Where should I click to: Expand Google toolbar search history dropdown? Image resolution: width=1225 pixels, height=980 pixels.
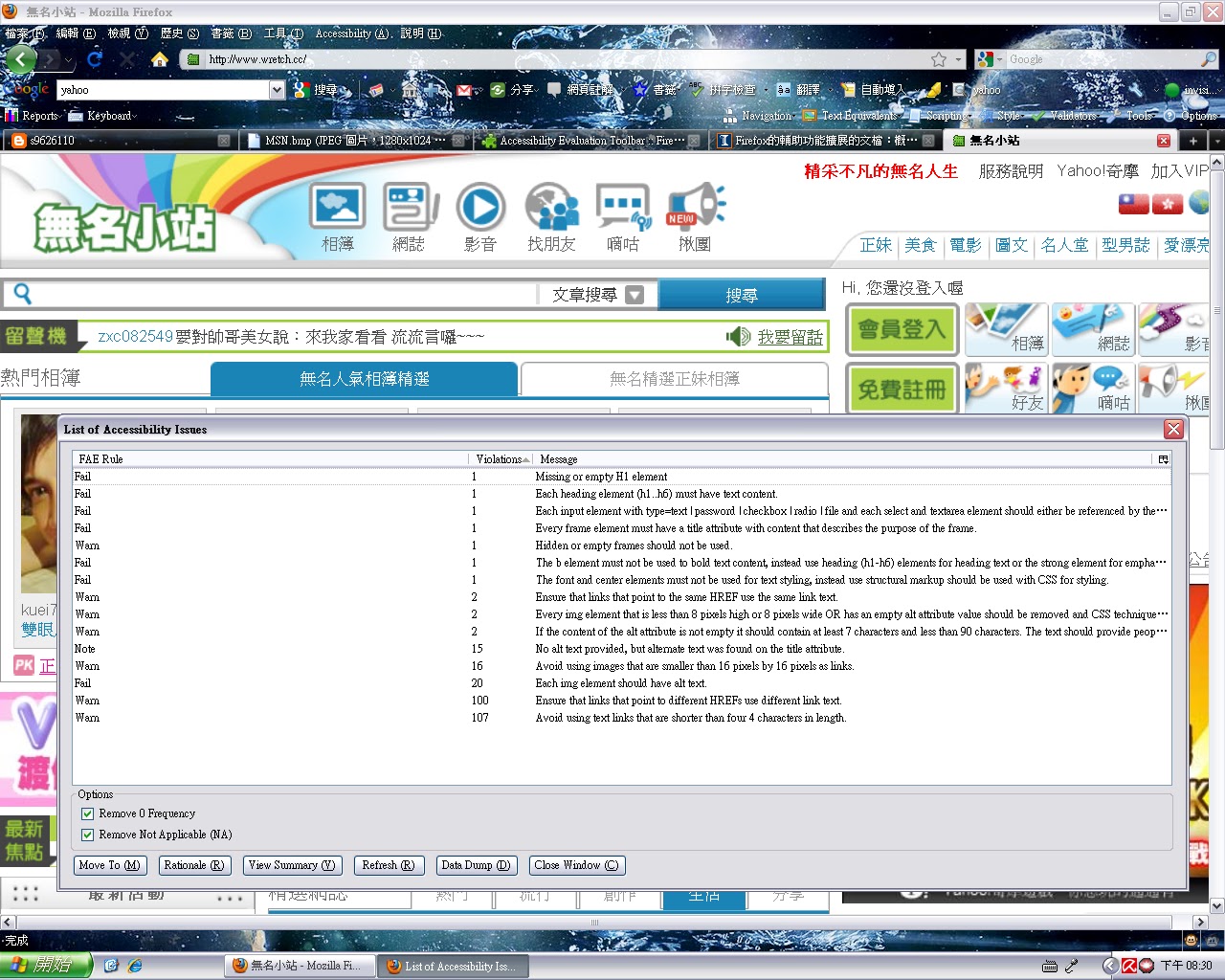[x=277, y=90]
